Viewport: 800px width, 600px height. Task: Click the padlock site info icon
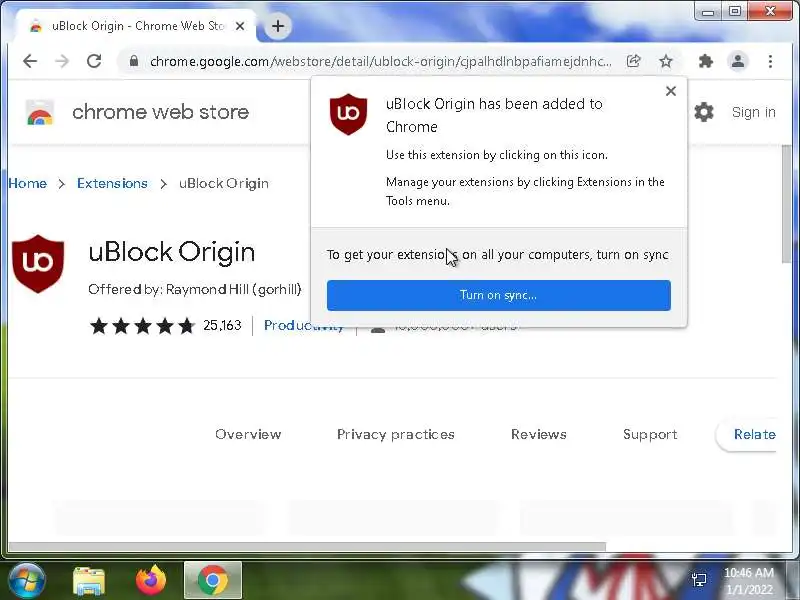[x=134, y=62]
